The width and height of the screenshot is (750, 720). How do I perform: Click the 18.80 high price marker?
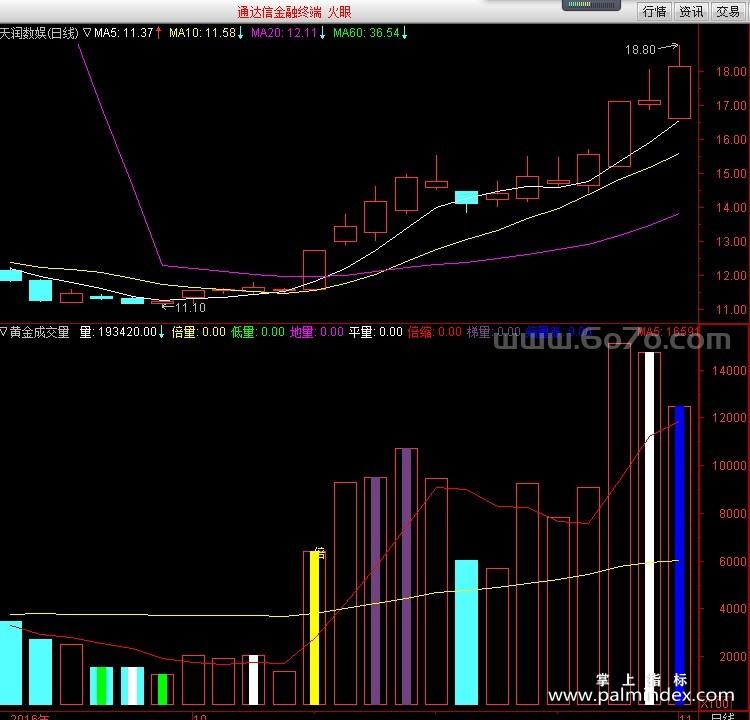[x=640, y=49]
